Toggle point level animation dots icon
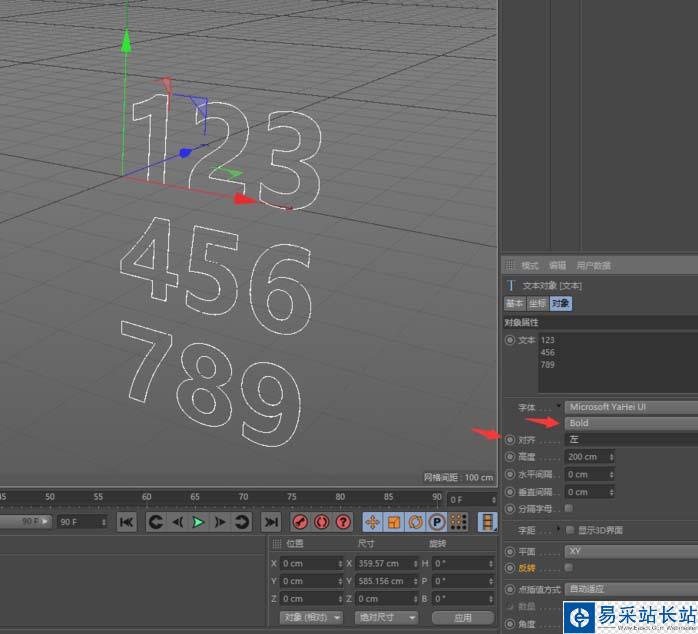 point(458,522)
